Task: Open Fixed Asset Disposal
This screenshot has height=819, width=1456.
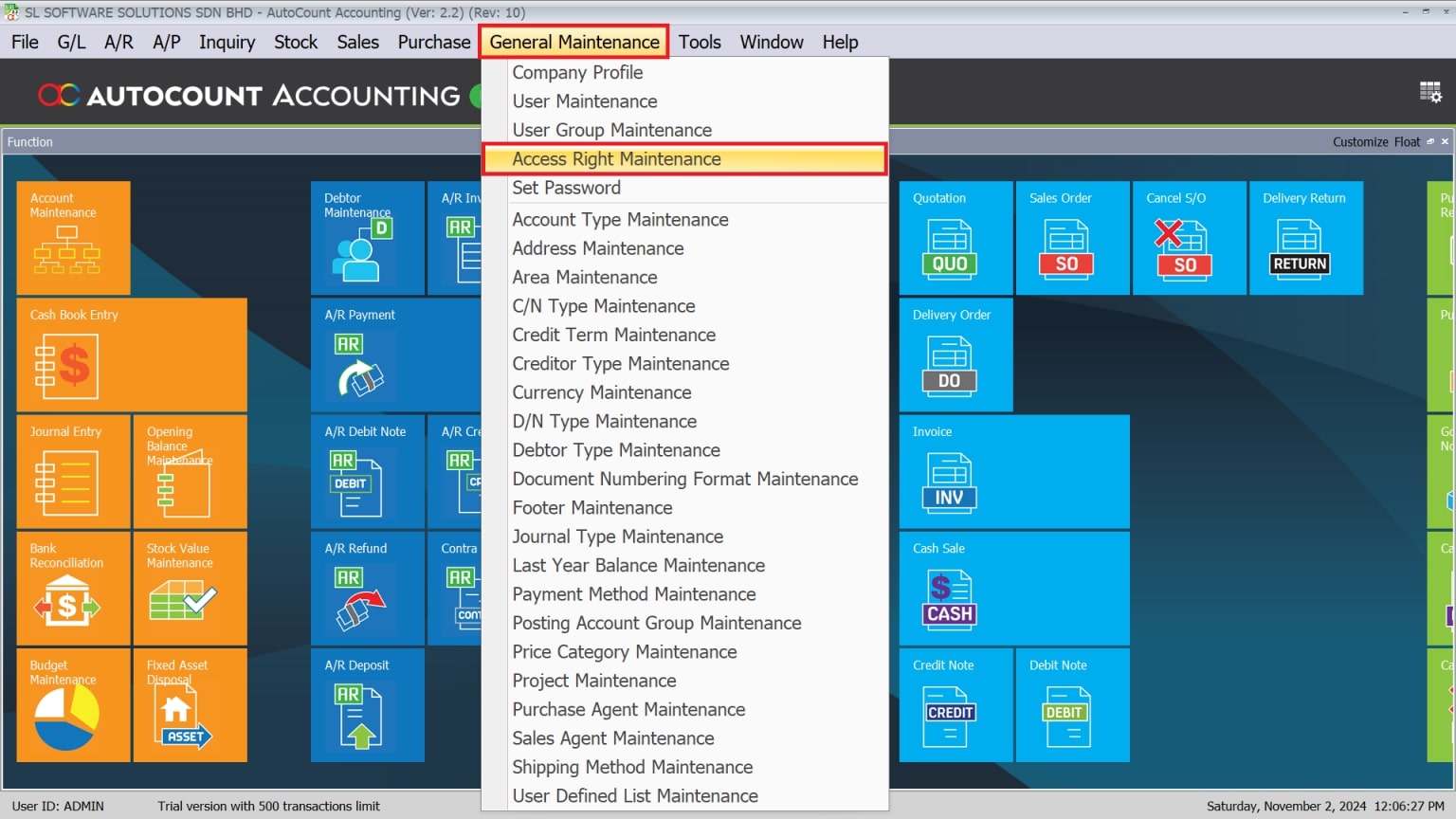Action: pos(190,704)
